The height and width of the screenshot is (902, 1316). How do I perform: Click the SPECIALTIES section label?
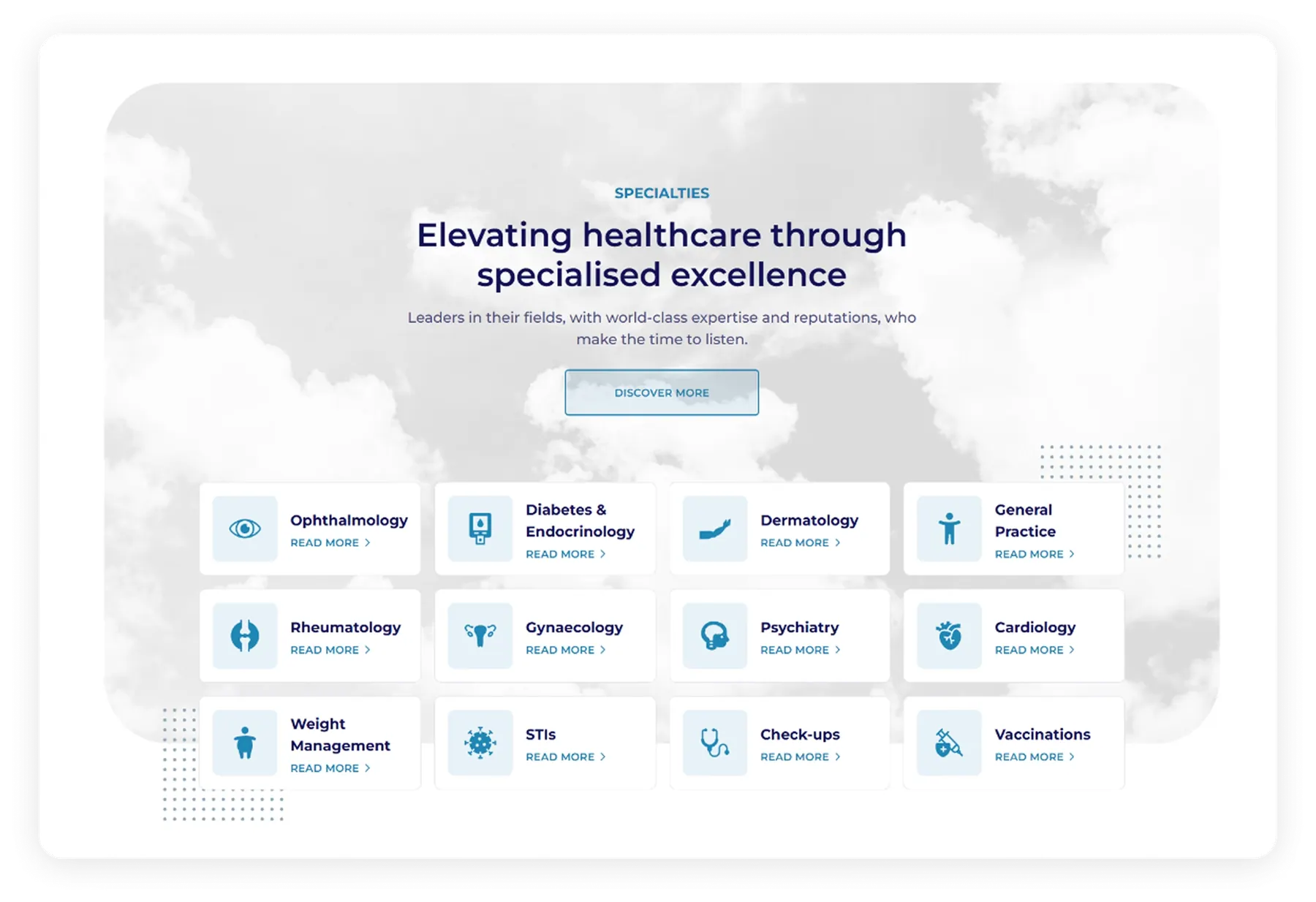[662, 193]
